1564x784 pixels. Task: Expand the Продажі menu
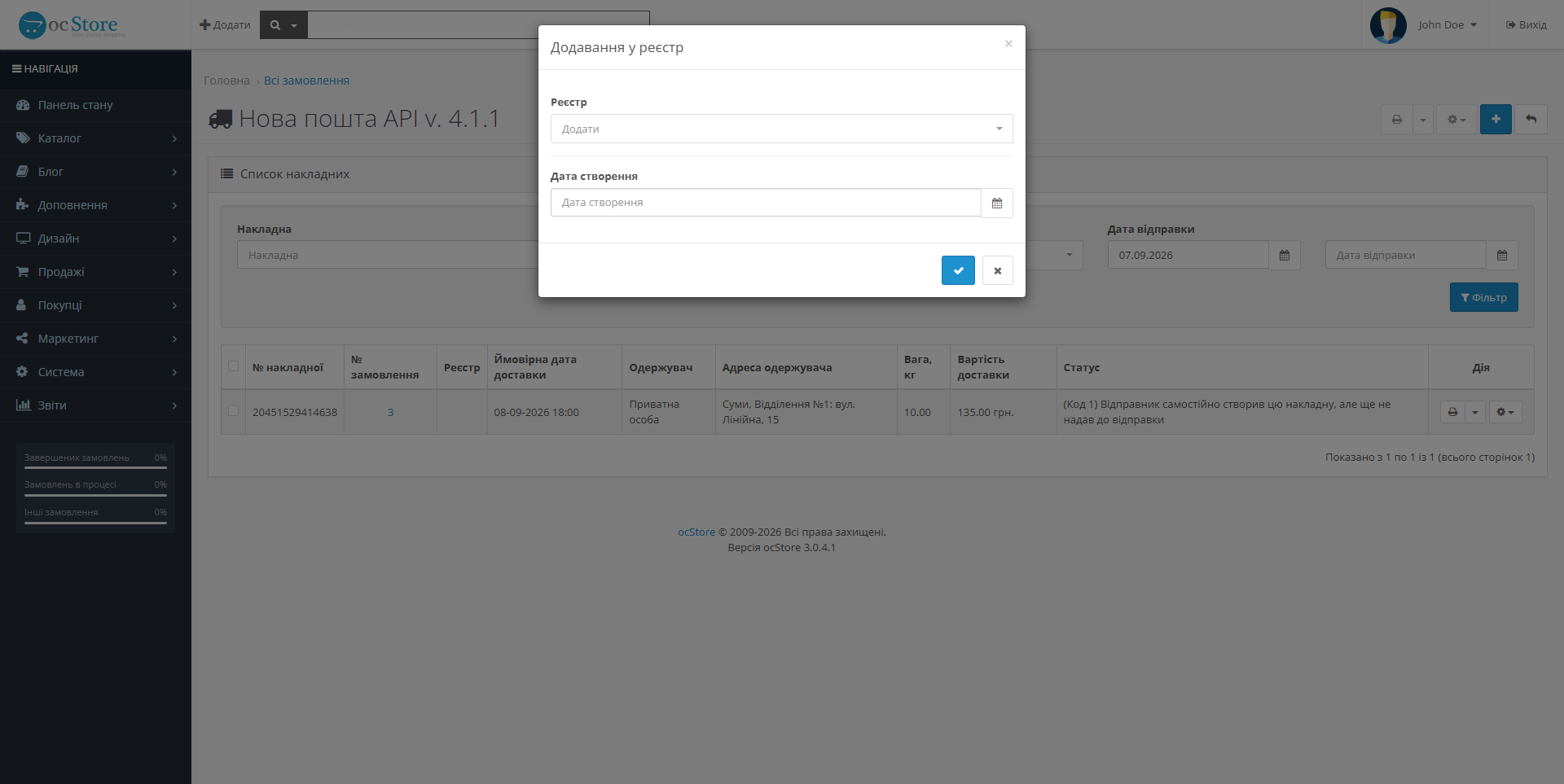click(x=95, y=272)
